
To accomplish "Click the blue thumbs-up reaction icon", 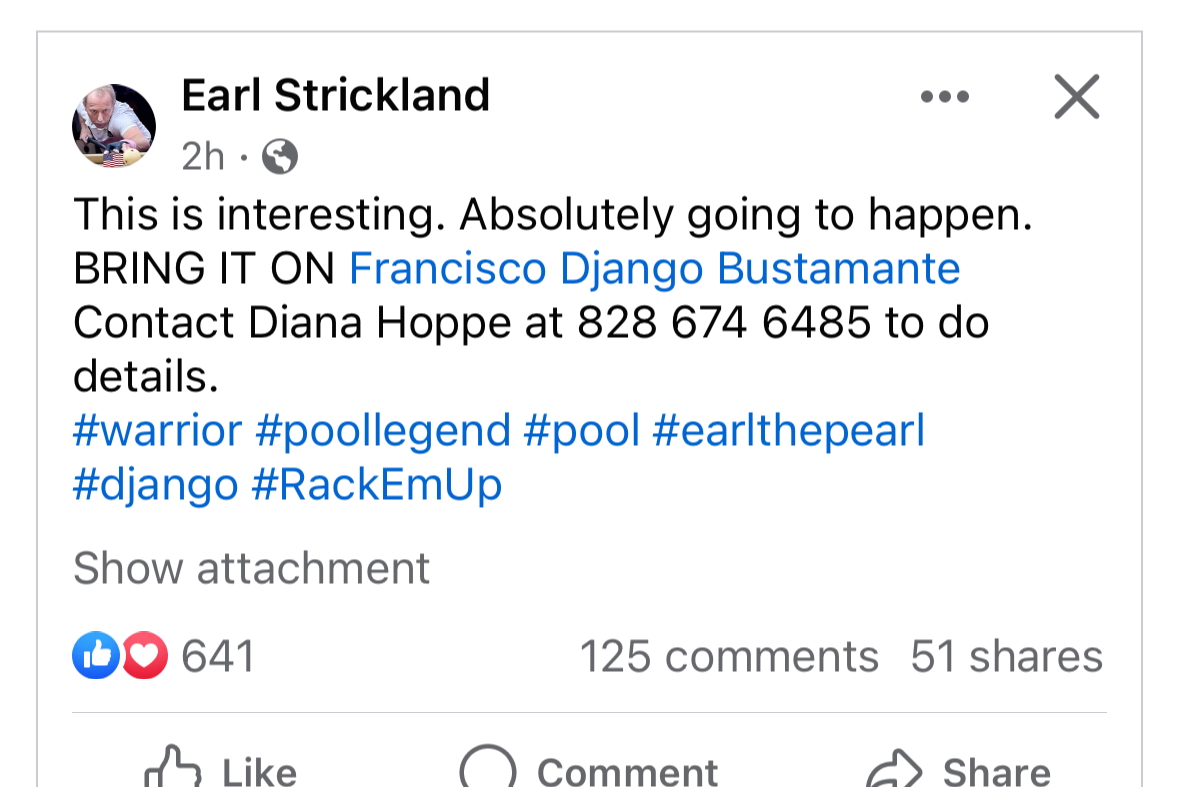I will (96, 656).
